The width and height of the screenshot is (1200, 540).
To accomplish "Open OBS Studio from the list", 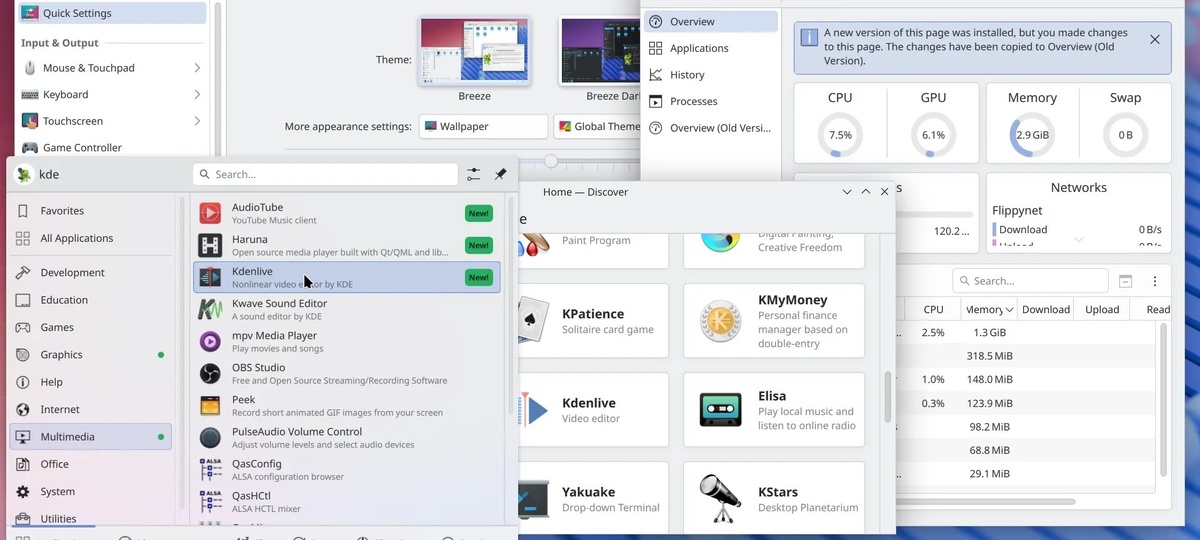I will [x=346, y=373].
